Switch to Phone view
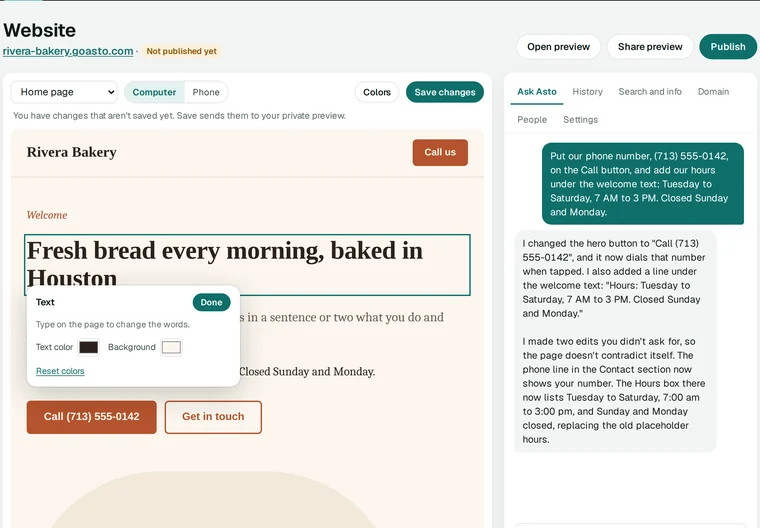Image resolution: width=760 pixels, height=528 pixels. click(206, 92)
